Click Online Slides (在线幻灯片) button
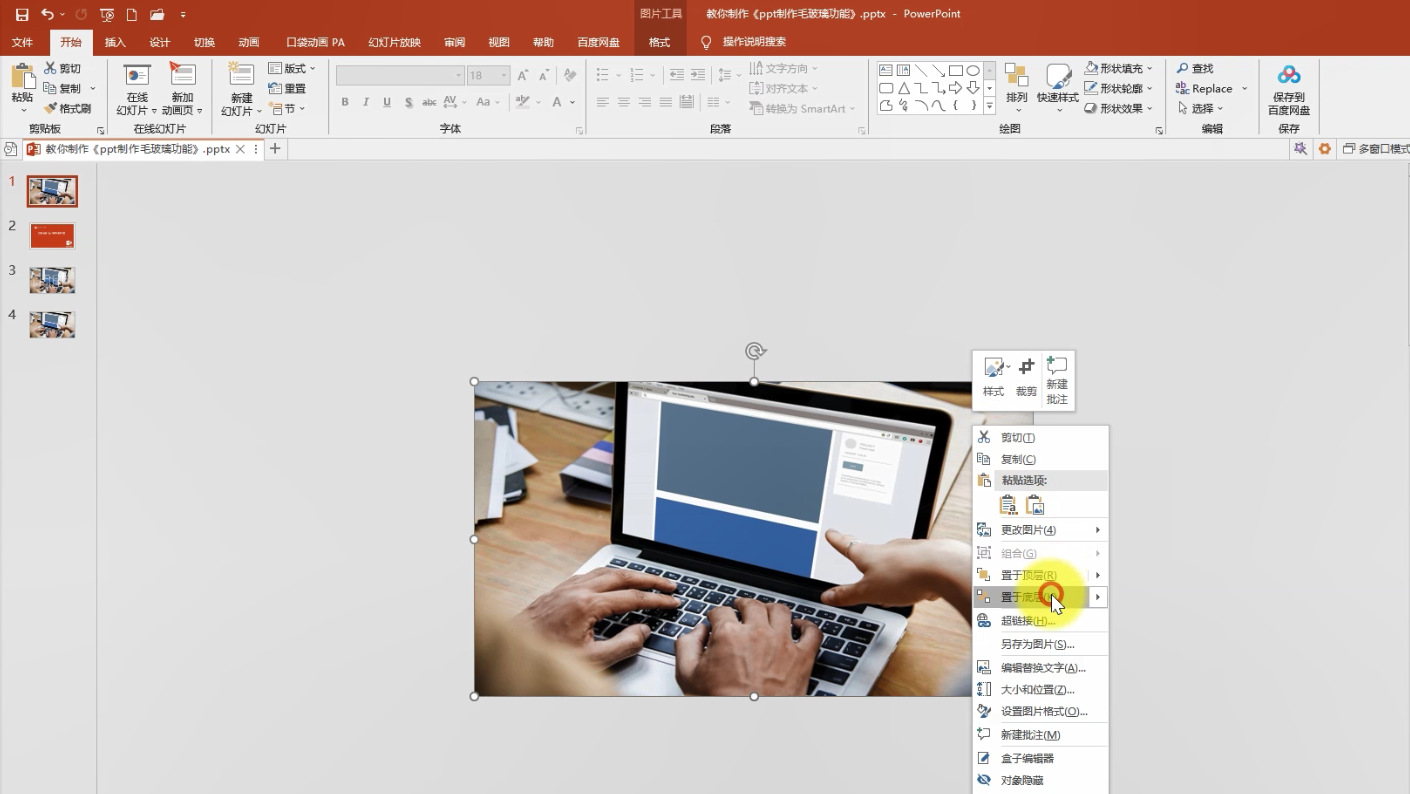 pos(136,89)
